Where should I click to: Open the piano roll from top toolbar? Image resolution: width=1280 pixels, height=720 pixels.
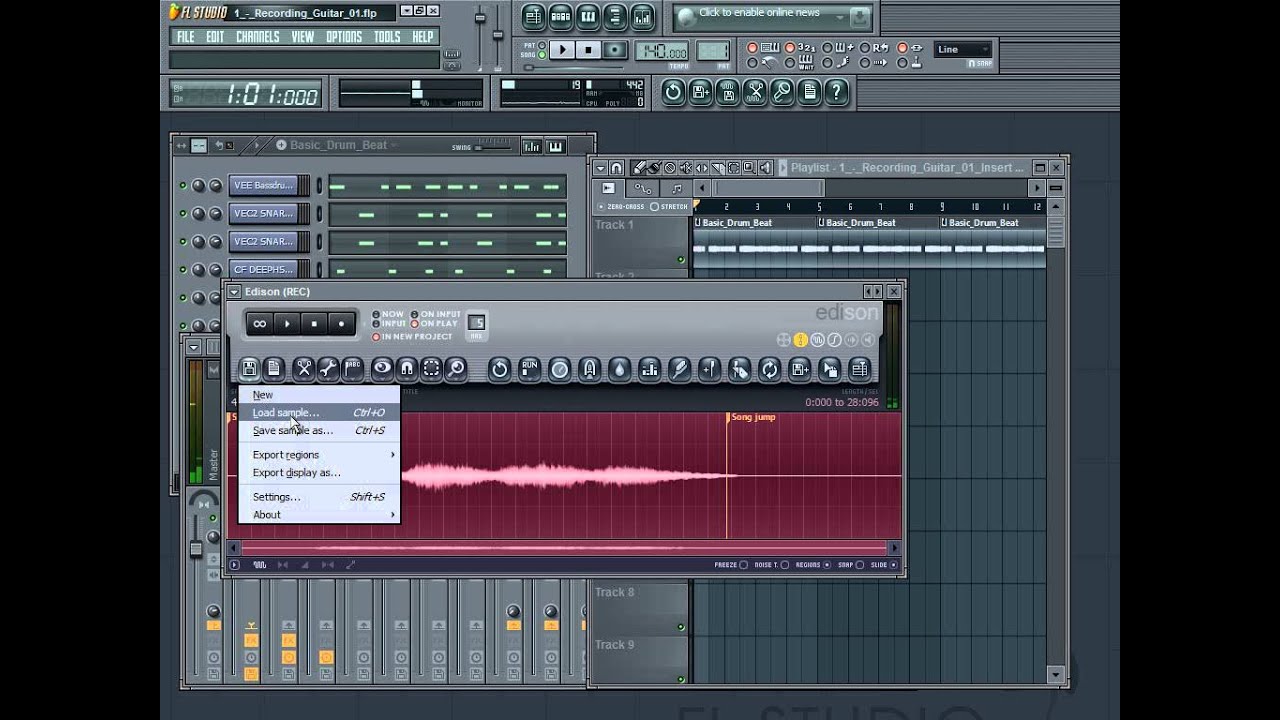point(587,16)
